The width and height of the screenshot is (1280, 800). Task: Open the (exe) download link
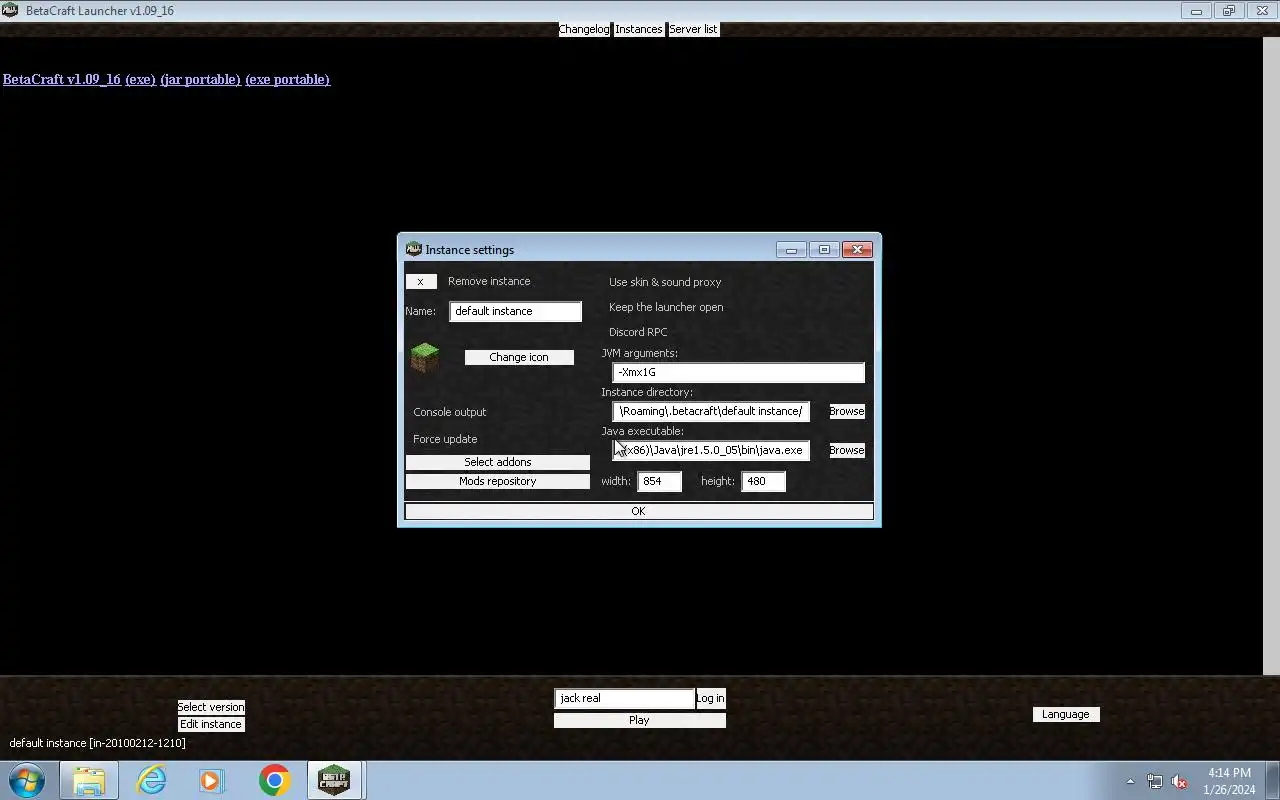tap(140, 79)
